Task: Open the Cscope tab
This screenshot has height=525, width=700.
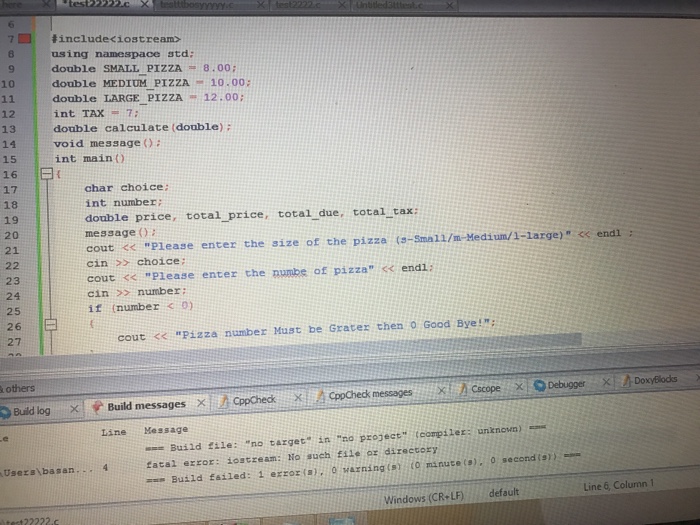Action: click(x=486, y=388)
